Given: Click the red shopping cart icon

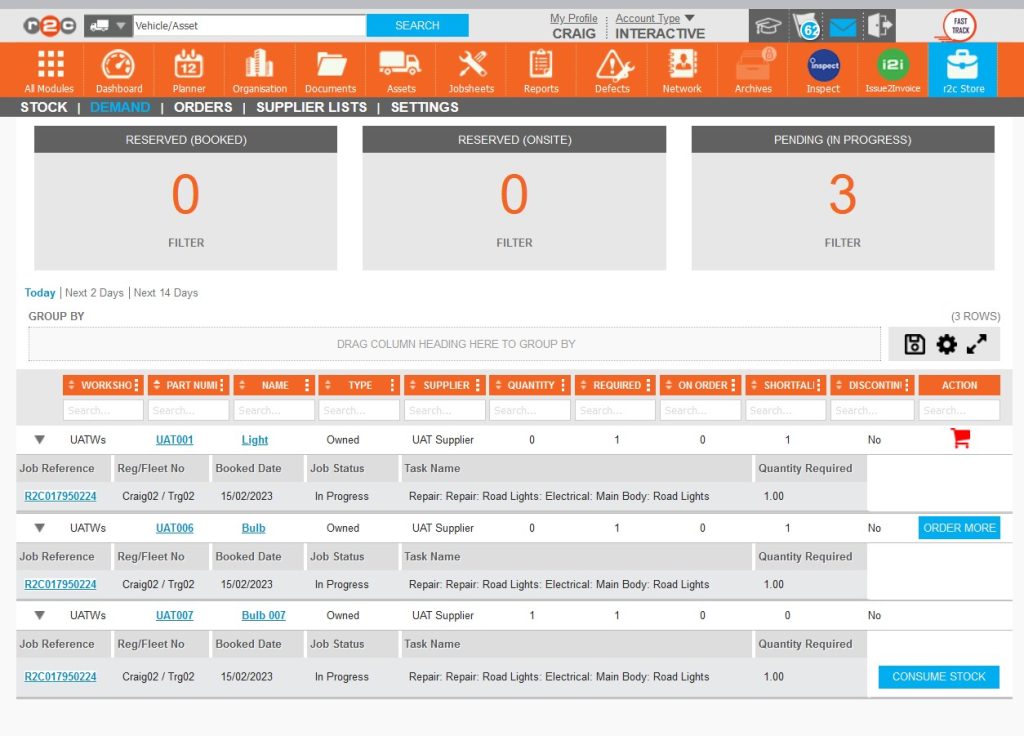Looking at the screenshot, I should [960, 439].
